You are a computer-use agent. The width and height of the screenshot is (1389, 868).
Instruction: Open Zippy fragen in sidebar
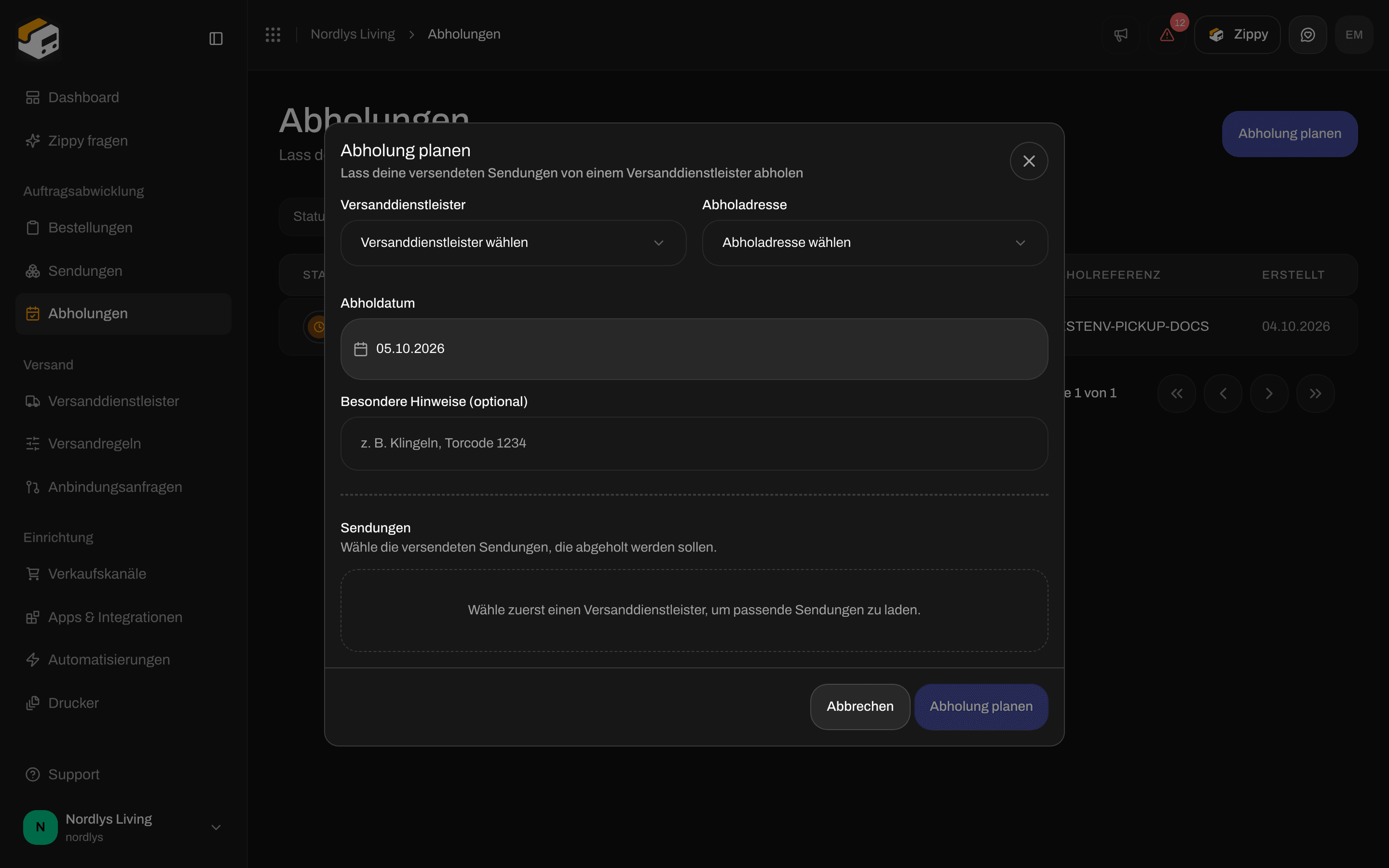click(123, 141)
